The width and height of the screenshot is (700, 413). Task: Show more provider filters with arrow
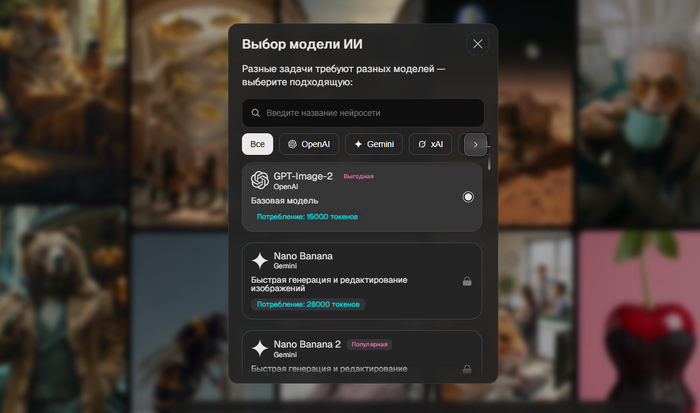pyautogui.click(x=475, y=145)
